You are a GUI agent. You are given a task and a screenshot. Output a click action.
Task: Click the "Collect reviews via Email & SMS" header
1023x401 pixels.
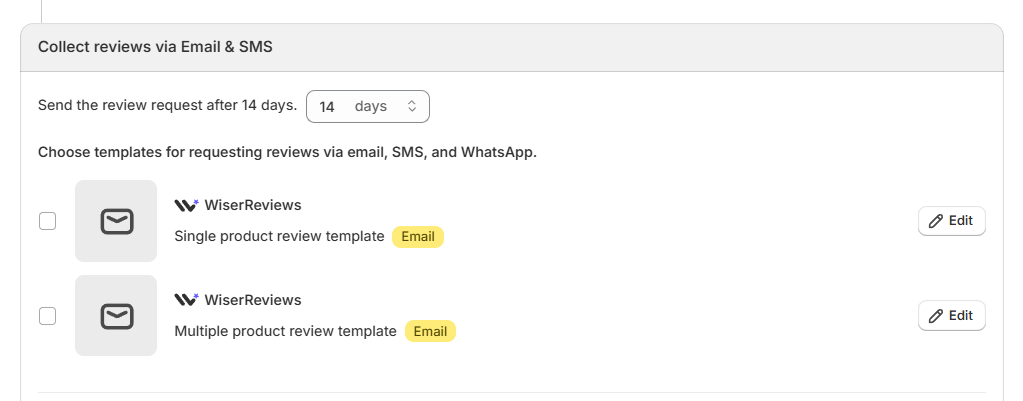[155, 46]
